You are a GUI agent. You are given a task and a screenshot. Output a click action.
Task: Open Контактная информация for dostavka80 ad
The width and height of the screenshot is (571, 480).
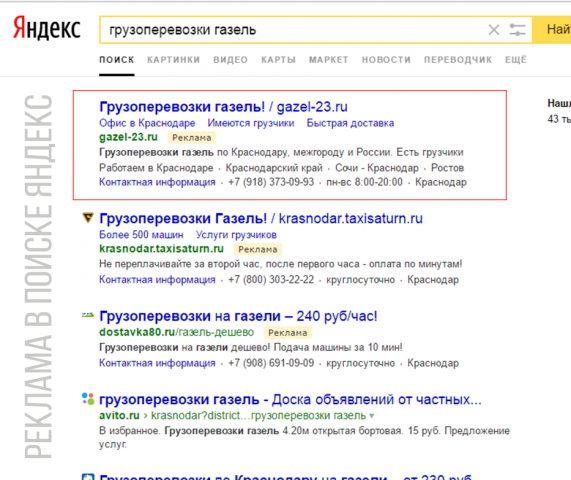tap(157, 363)
